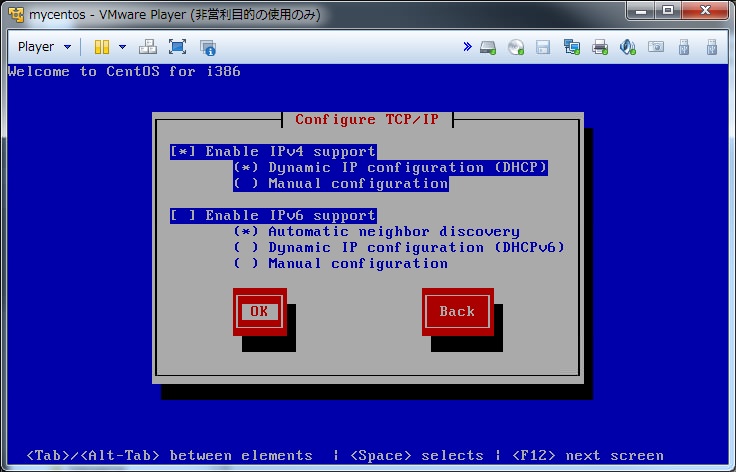Click the floppy disk device icon

pyautogui.click(x=543, y=47)
